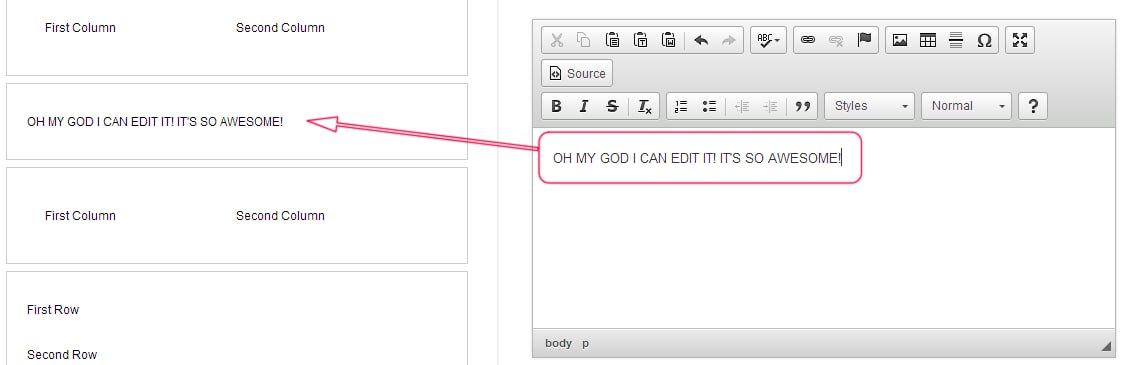Viewport: 1128px width, 365px height.
Task: Insert a table via the grid icon
Action: tap(928, 40)
